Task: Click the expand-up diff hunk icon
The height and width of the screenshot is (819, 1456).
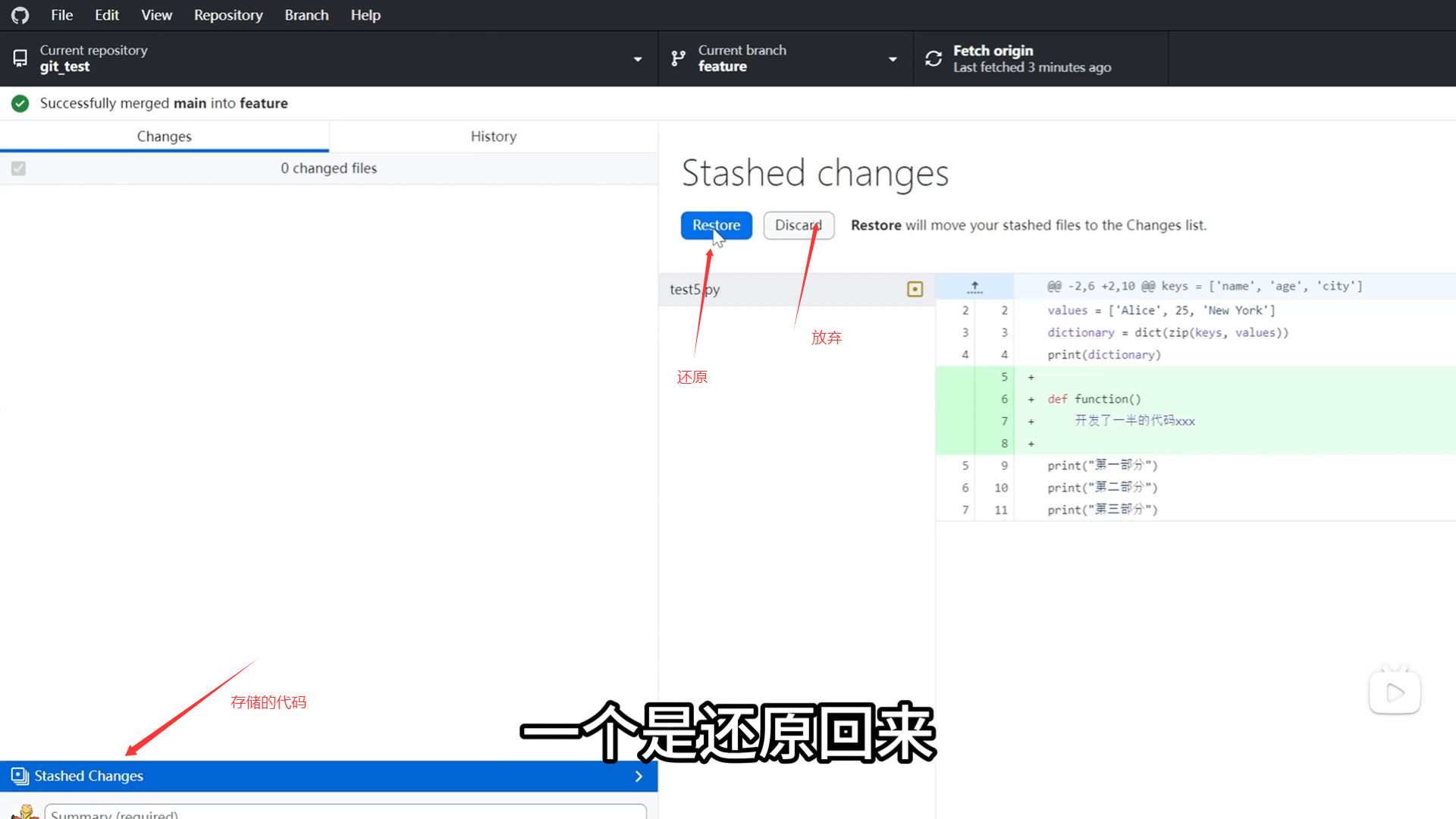Action: [x=975, y=287]
